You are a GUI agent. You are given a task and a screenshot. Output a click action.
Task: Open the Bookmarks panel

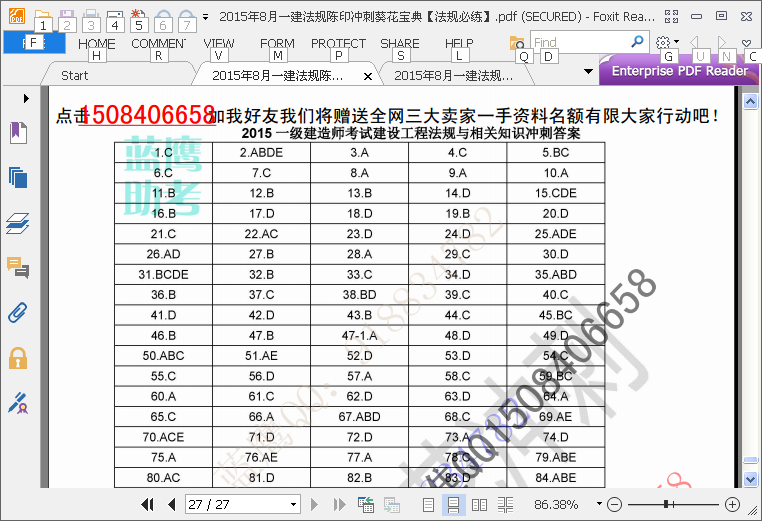(18, 133)
